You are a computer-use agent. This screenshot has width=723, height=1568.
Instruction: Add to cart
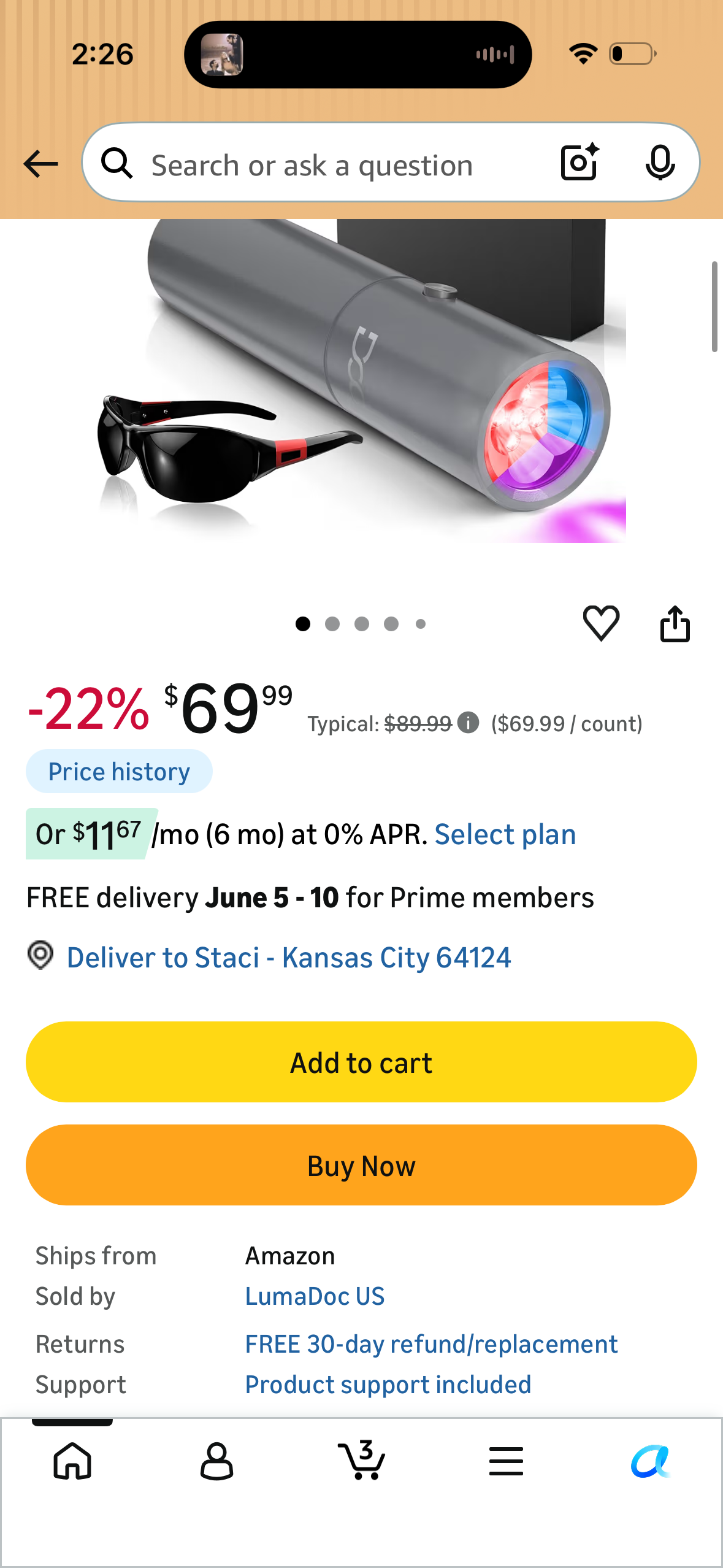point(361,1062)
